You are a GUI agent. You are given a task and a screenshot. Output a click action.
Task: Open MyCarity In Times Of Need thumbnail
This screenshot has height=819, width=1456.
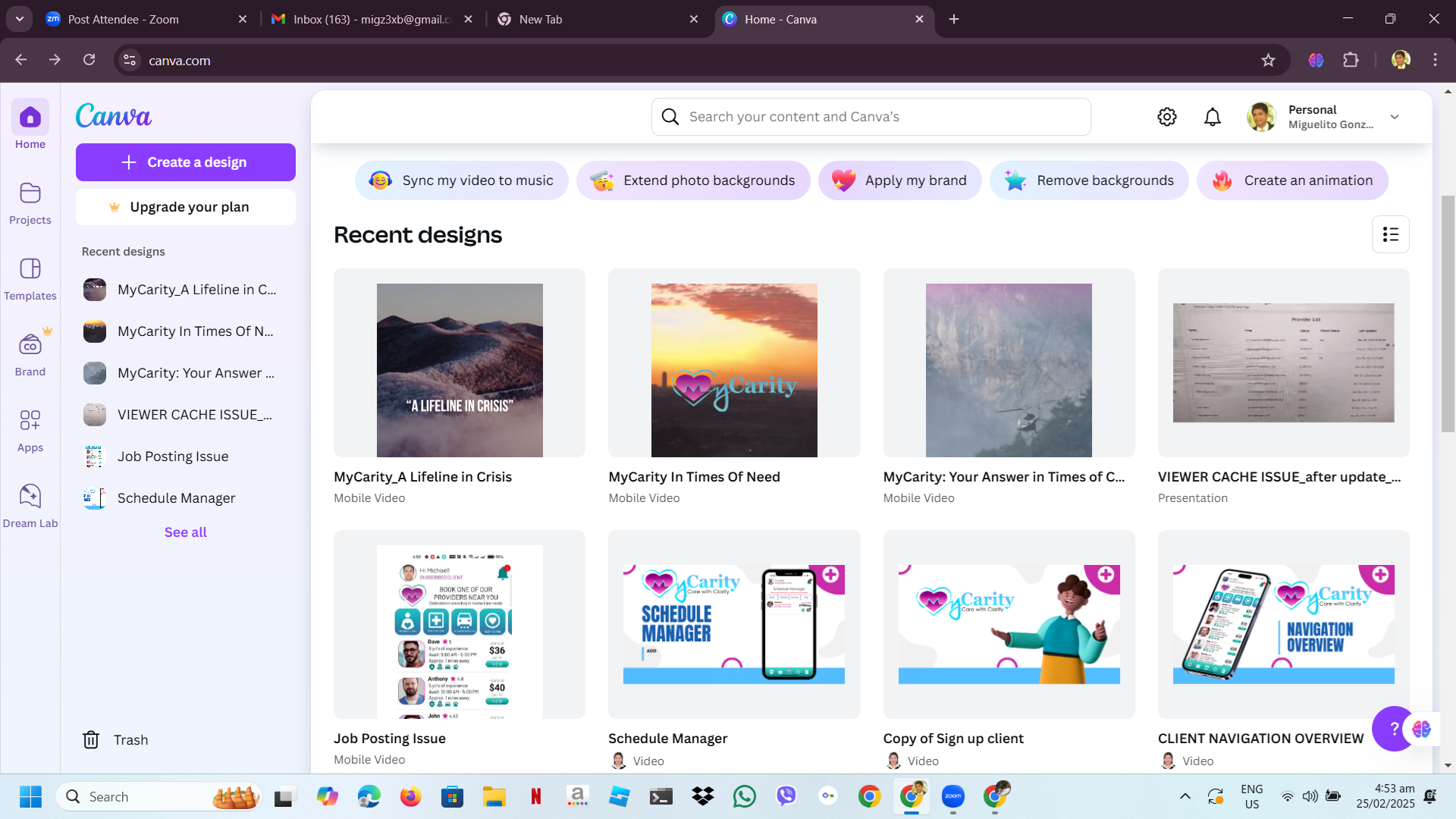coord(733,370)
